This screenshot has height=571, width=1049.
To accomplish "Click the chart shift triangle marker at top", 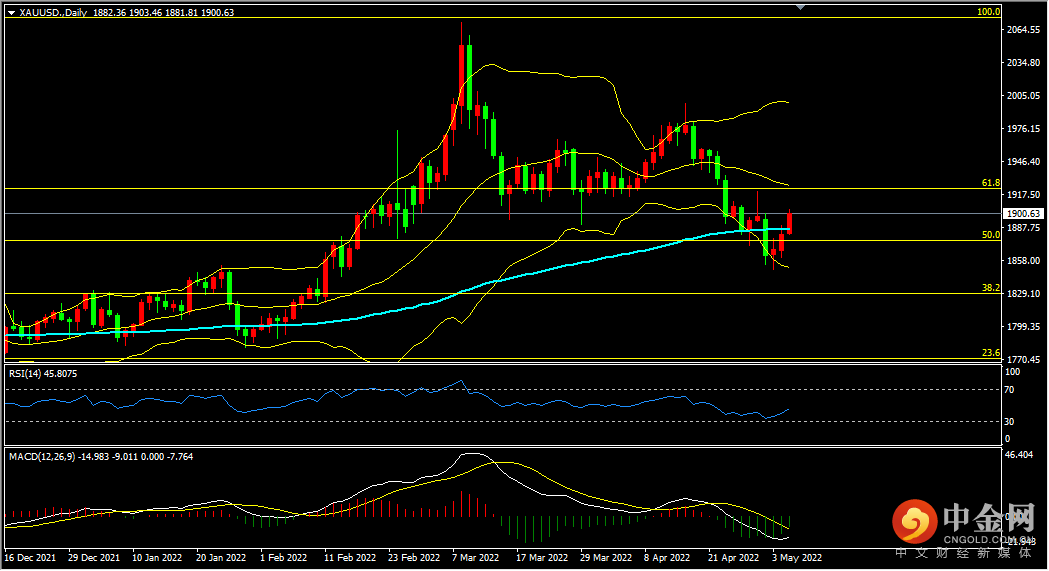I will pos(800,7).
